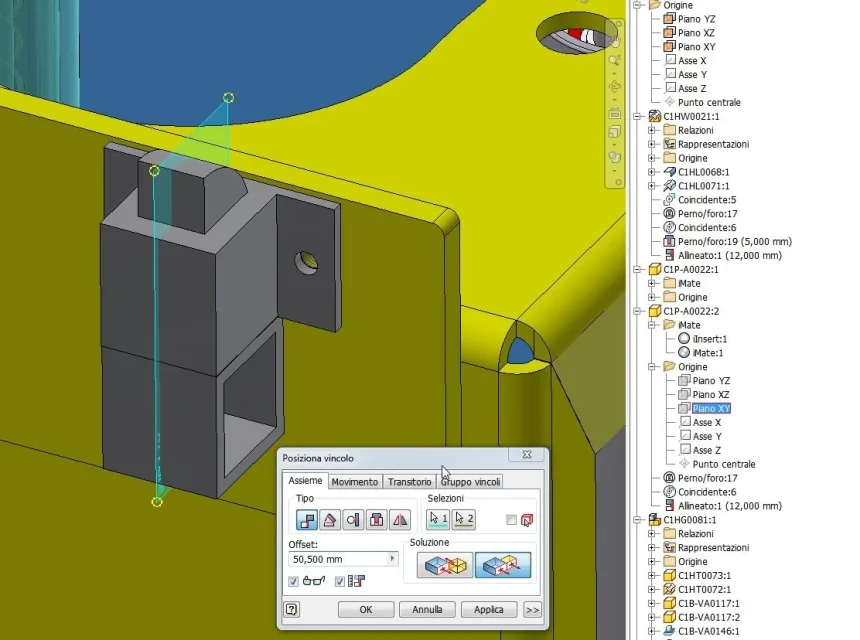Choose the Symmetry constraint type icon

(400, 519)
